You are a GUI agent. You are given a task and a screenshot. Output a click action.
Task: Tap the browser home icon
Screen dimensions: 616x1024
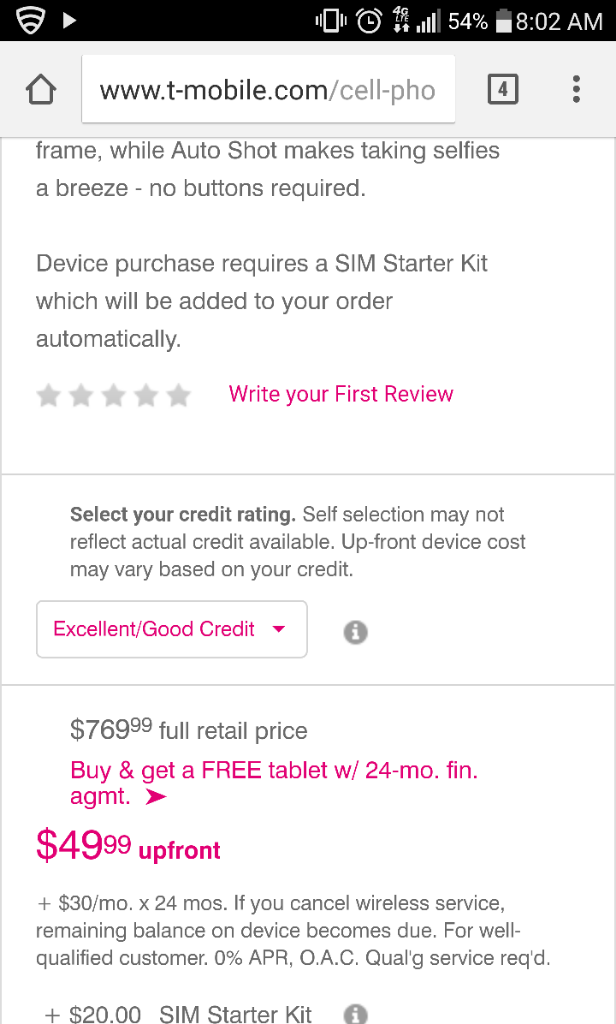(x=41, y=89)
